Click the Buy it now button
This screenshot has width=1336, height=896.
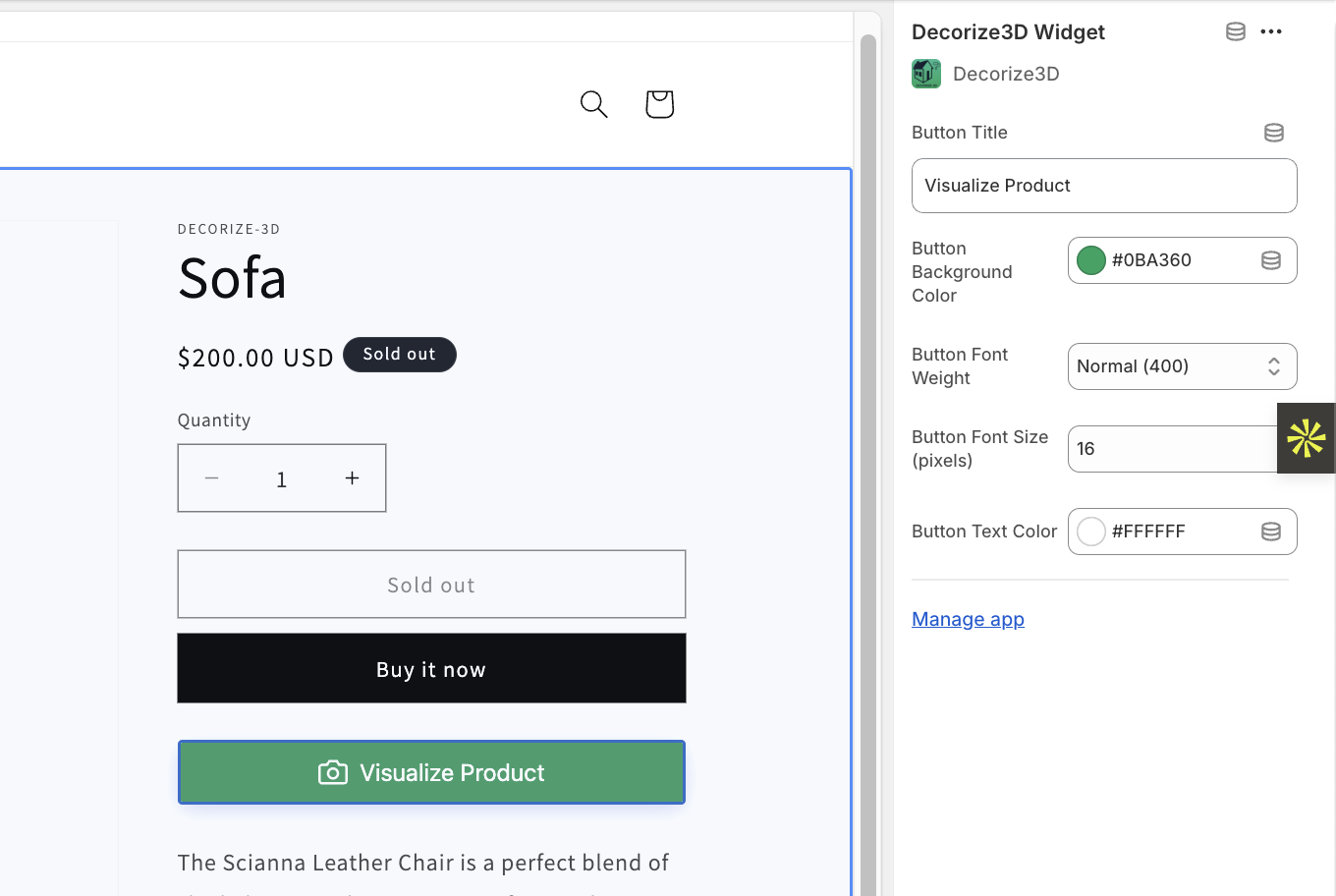pyautogui.click(x=431, y=669)
